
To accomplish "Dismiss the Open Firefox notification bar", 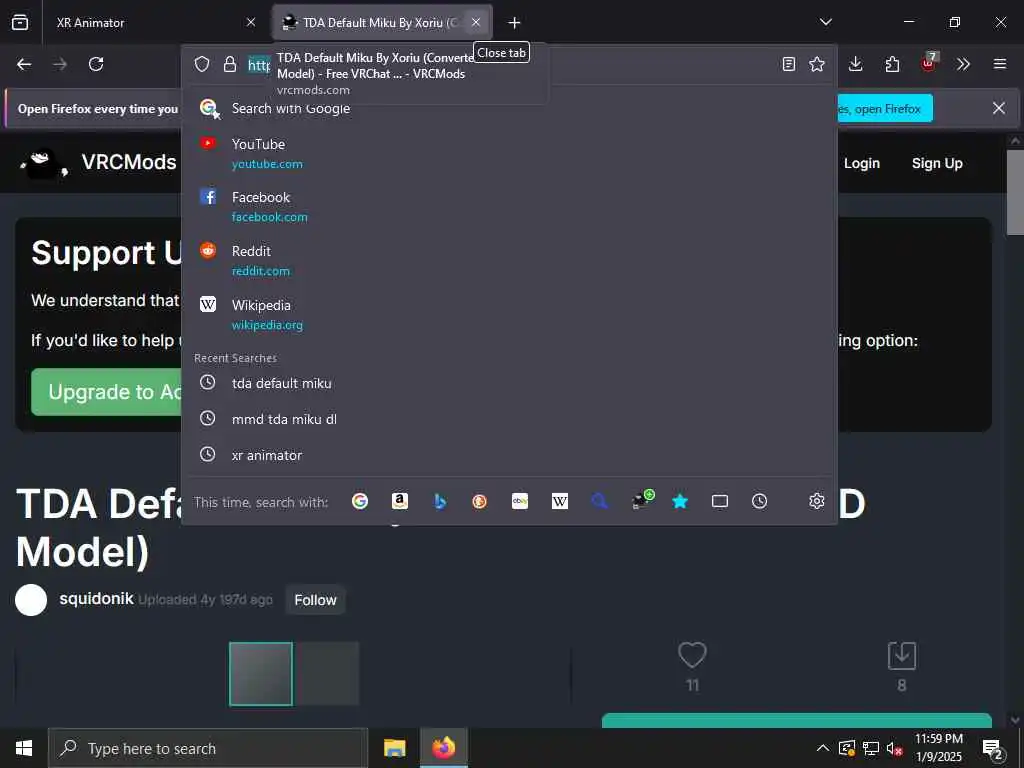I will (x=999, y=108).
